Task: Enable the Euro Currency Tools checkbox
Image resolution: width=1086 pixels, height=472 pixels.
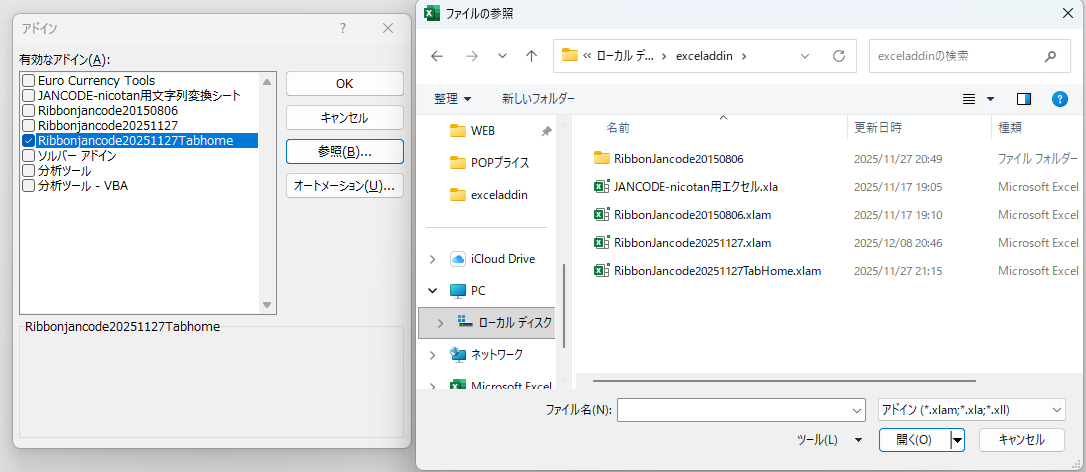Action: click(29, 81)
